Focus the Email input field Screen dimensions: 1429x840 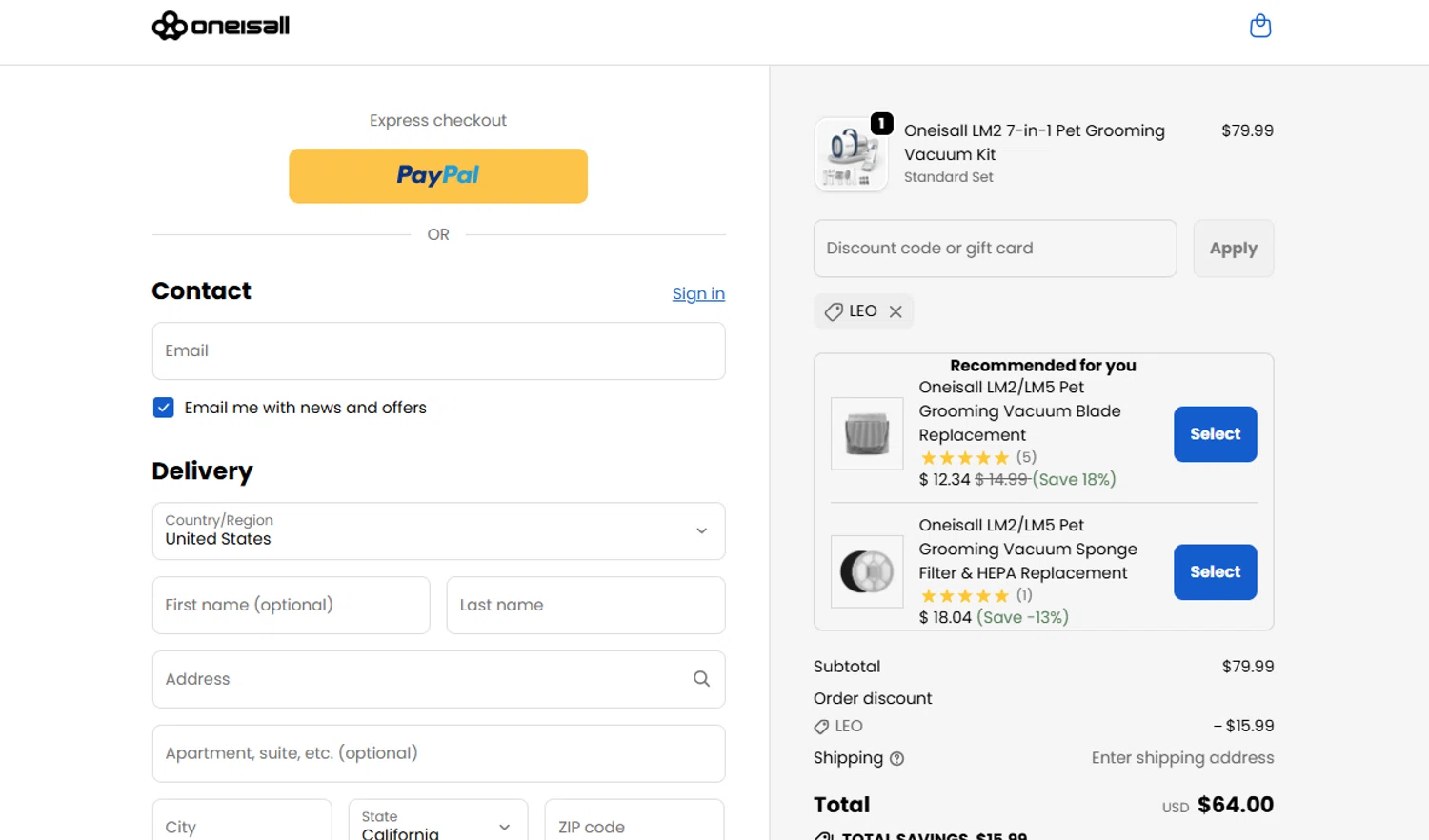[438, 350]
